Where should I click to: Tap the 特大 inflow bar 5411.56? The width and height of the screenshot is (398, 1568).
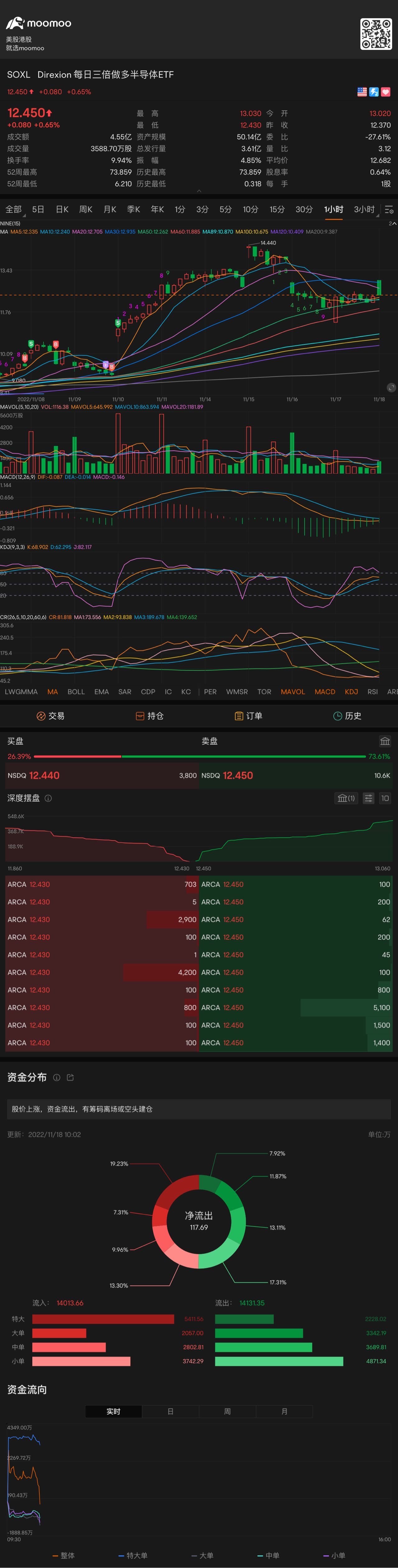click(x=103, y=1319)
